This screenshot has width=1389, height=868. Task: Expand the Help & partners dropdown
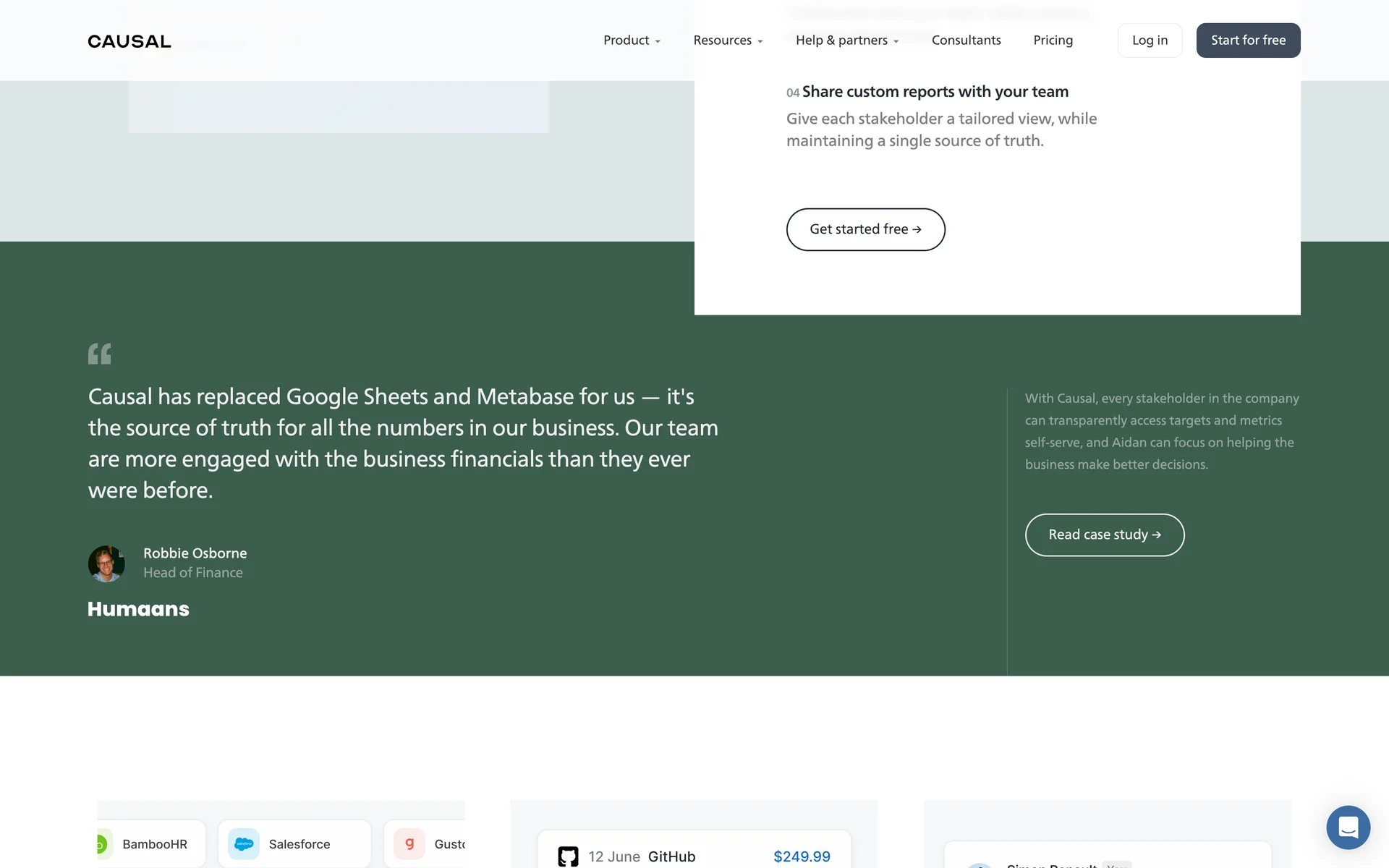847,41
